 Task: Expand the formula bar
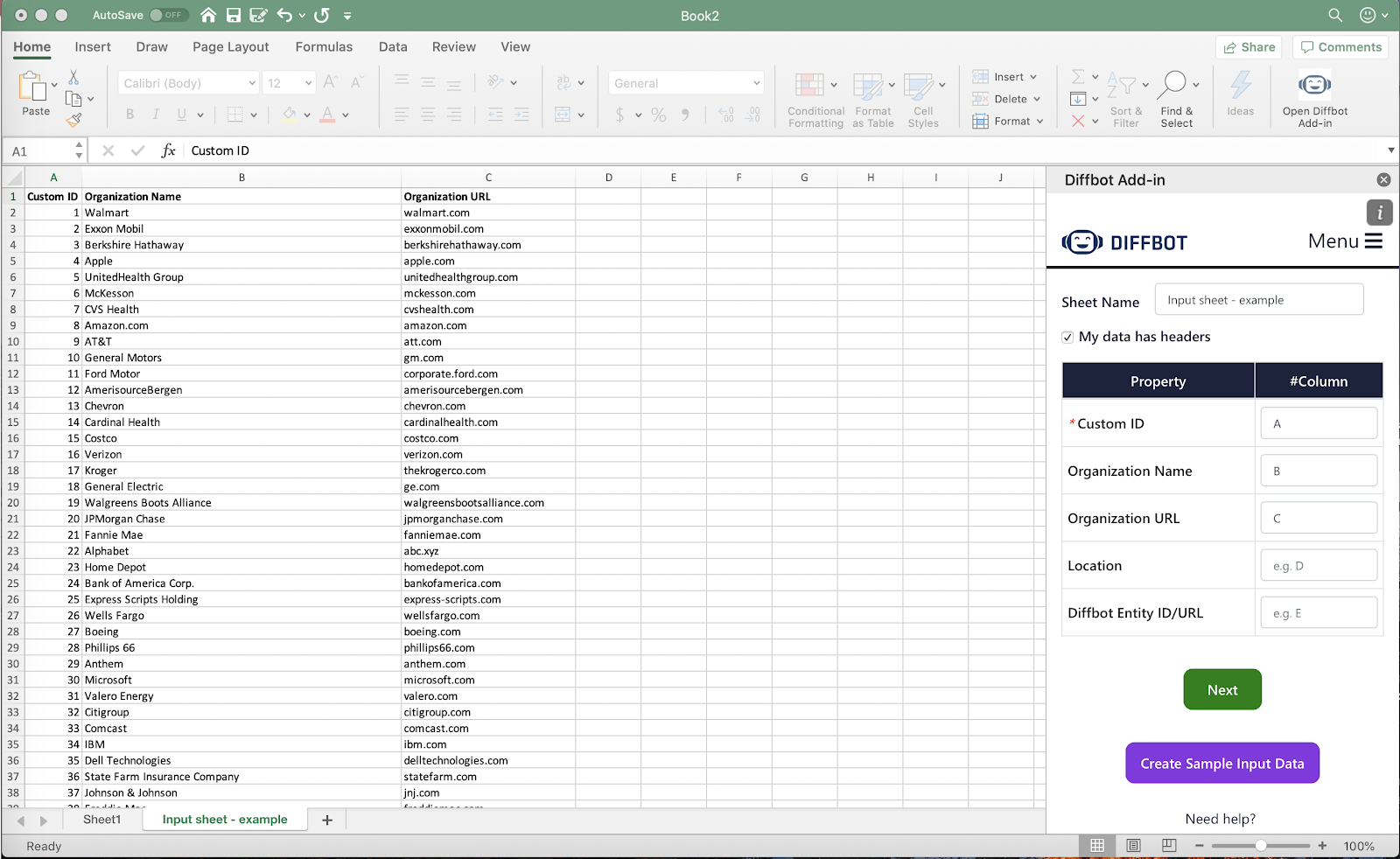click(x=1390, y=150)
